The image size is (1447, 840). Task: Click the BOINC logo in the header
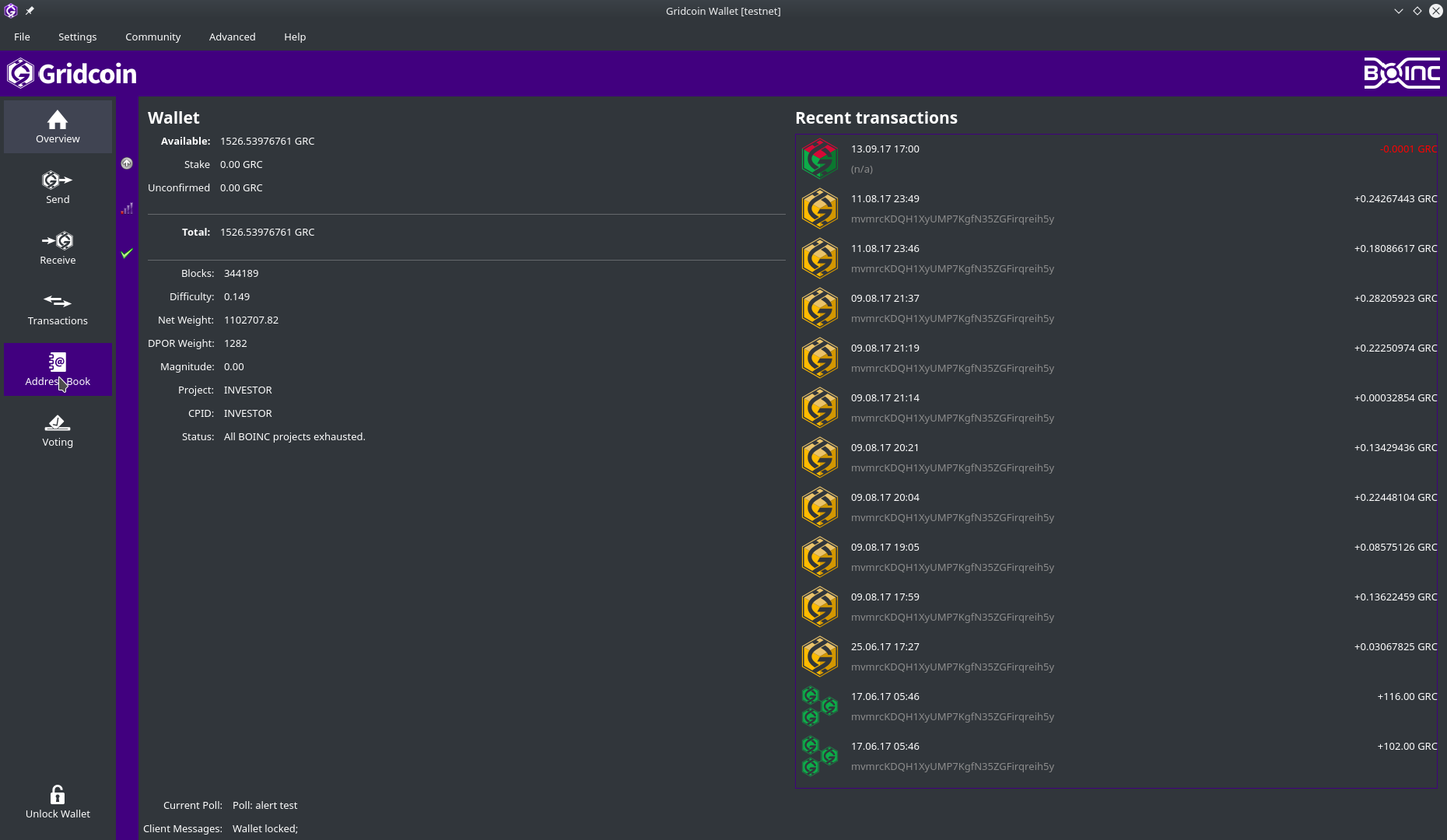1402,74
